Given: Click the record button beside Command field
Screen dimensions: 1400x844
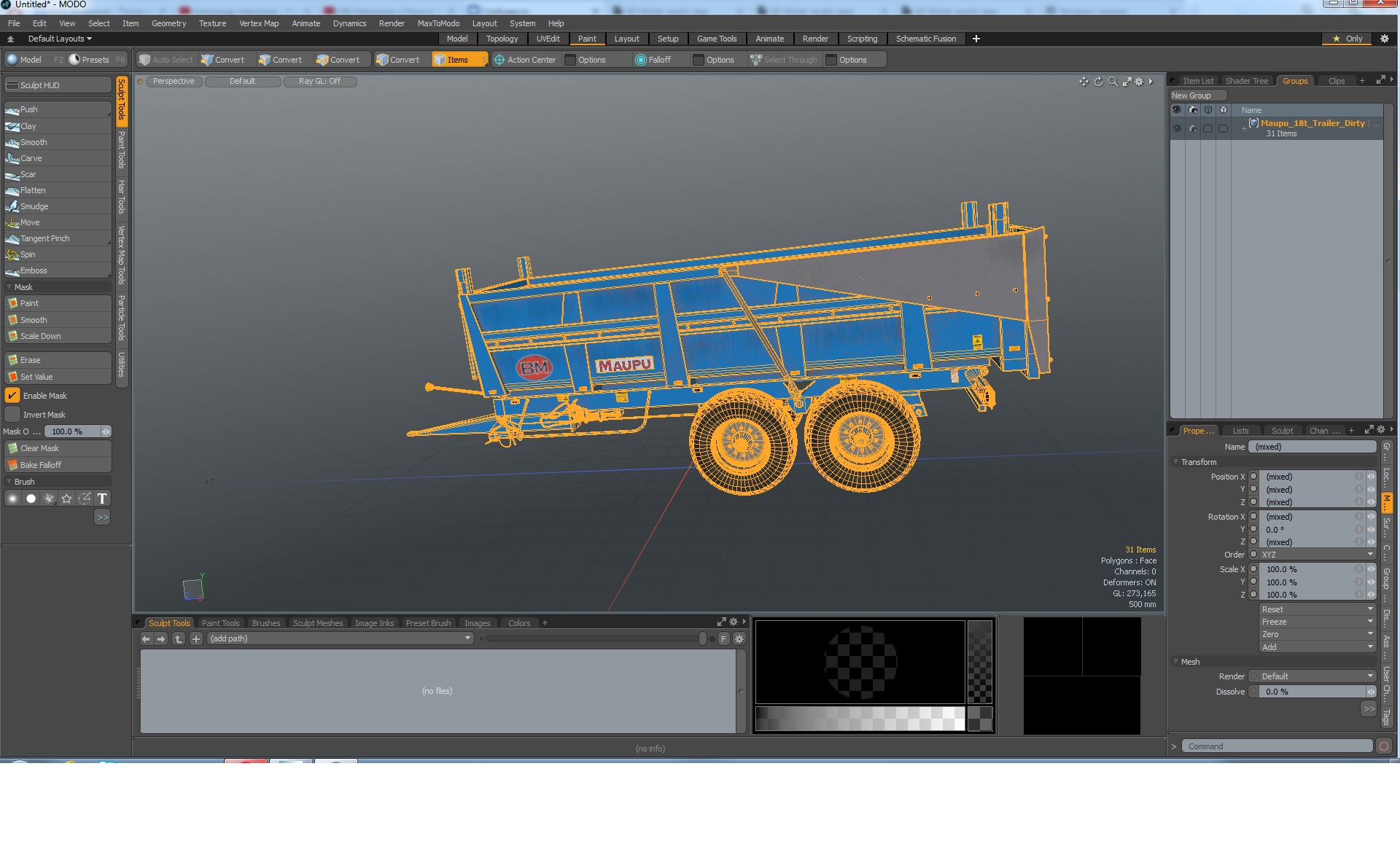Looking at the screenshot, I should [x=1383, y=746].
